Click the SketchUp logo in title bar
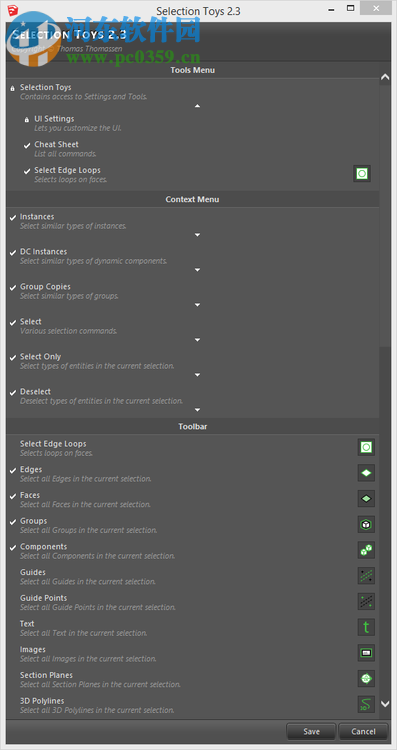Image resolution: width=397 pixels, height=750 pixels. (12, 10)
